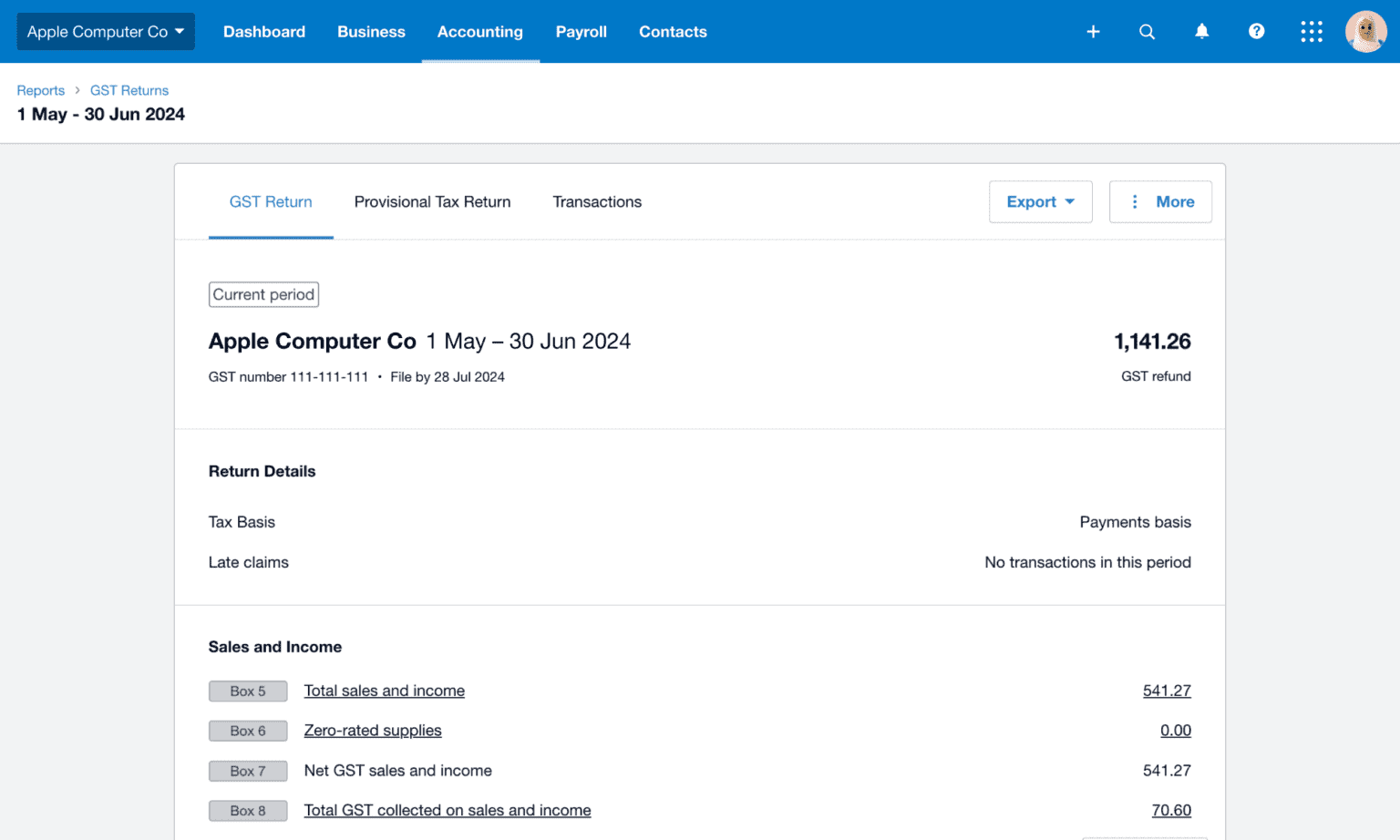Open the Payroll menu

click(581, 31)
